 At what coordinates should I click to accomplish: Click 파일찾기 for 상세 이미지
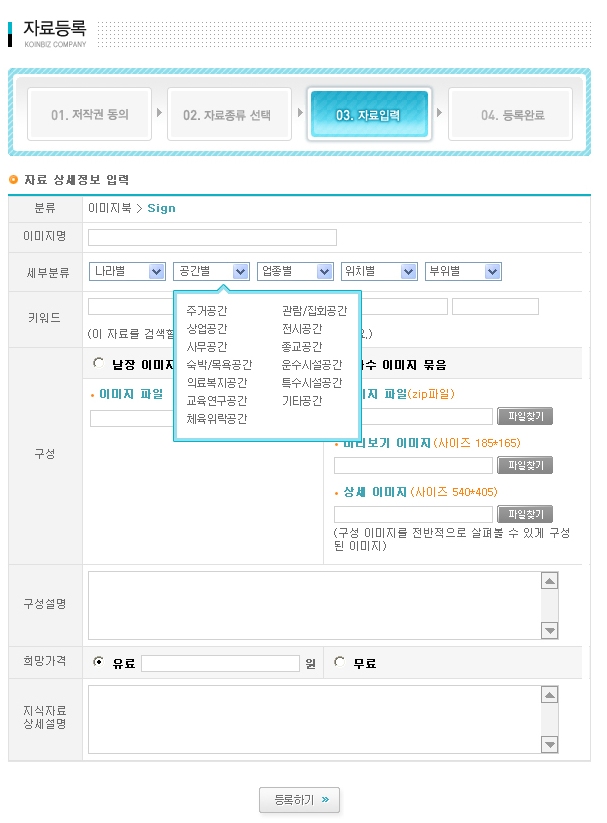coord(525,514)
